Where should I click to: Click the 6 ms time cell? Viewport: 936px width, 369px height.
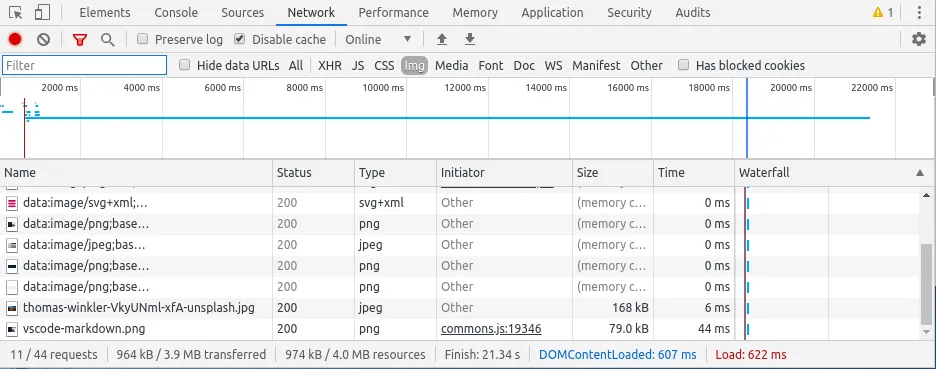(718, 308)
